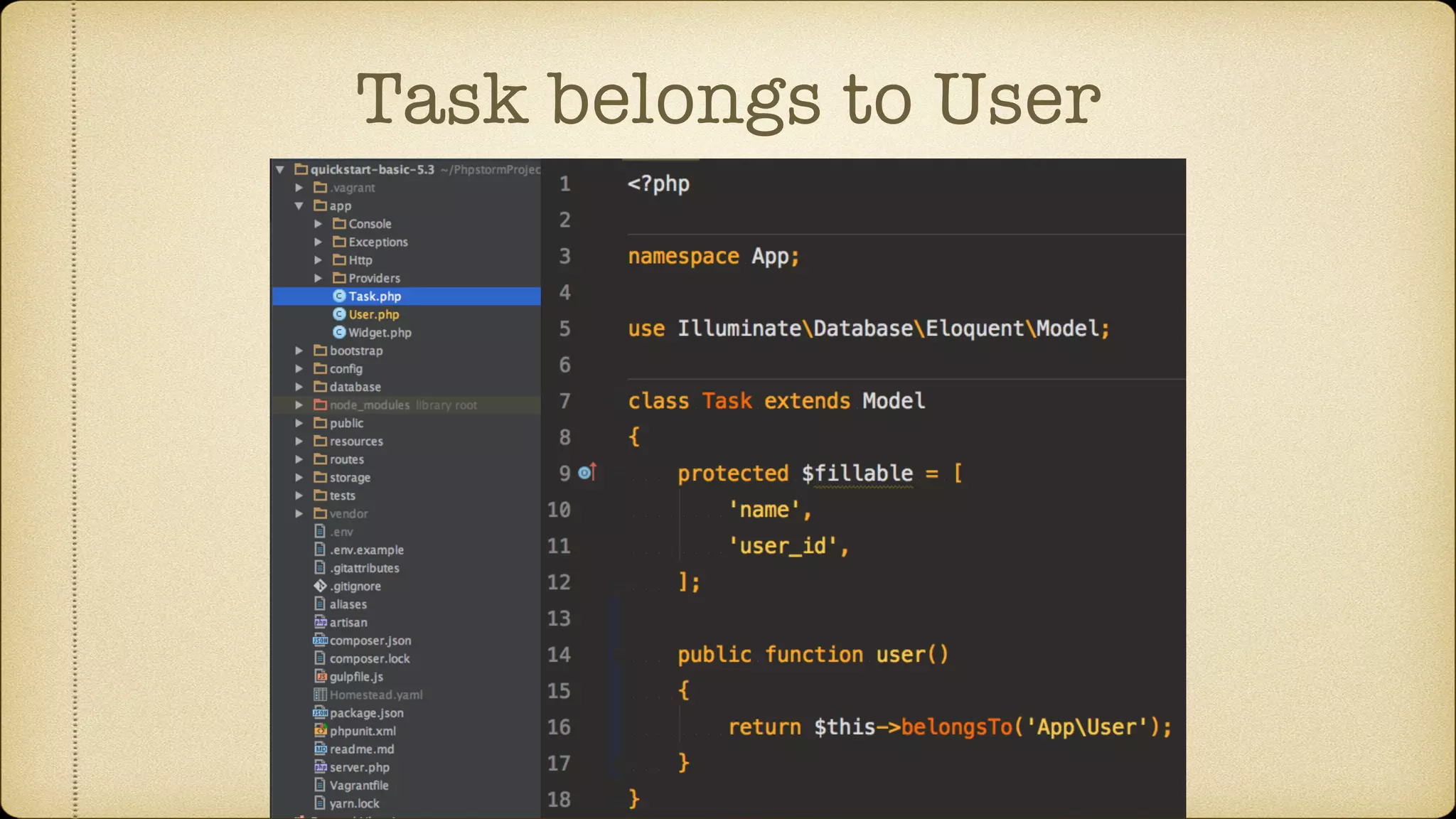
Task: Click the node_modules library folder icon
Action: 321,405
